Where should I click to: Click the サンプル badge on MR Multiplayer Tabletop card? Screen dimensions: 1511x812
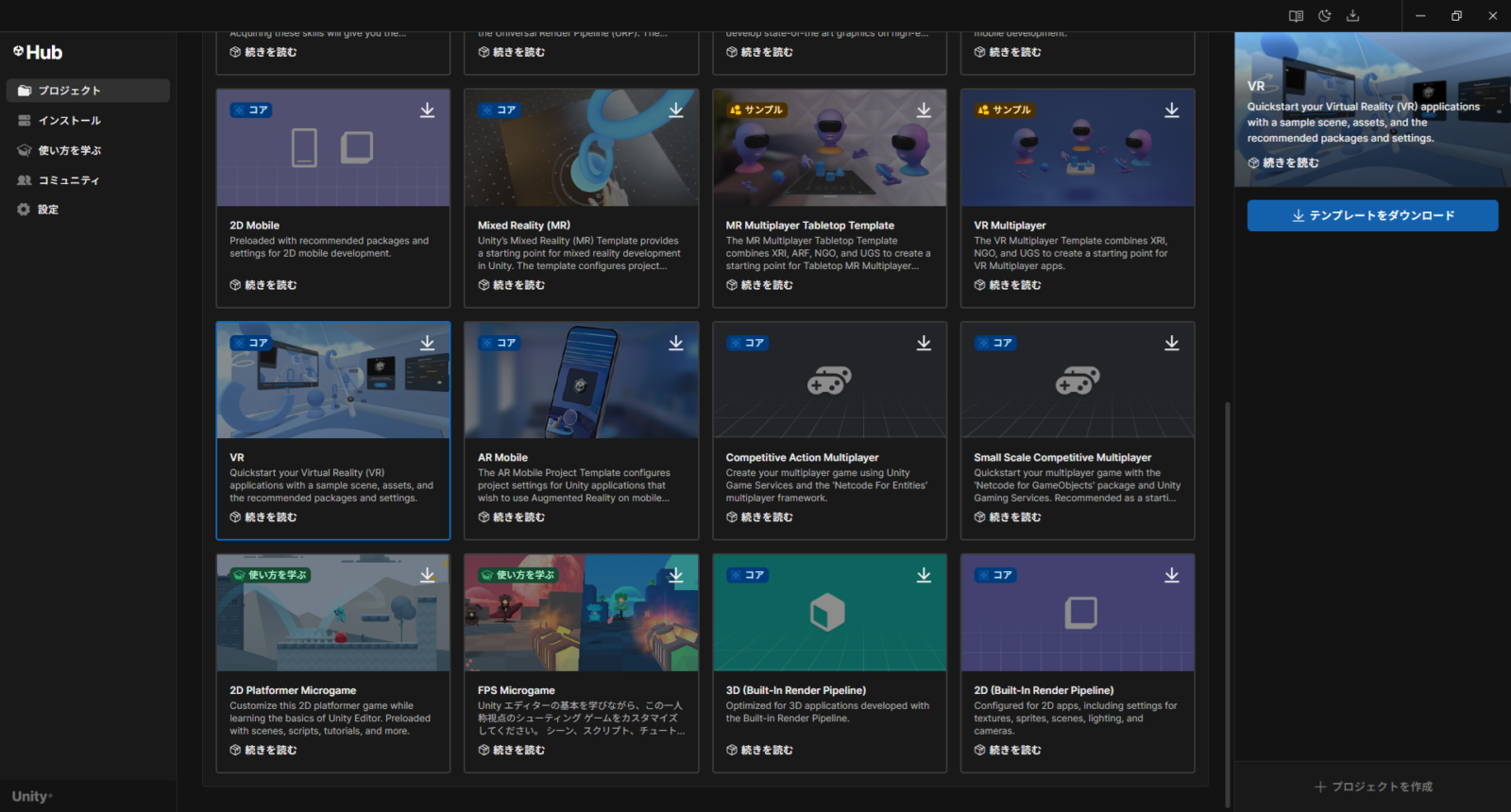point(756,110)
